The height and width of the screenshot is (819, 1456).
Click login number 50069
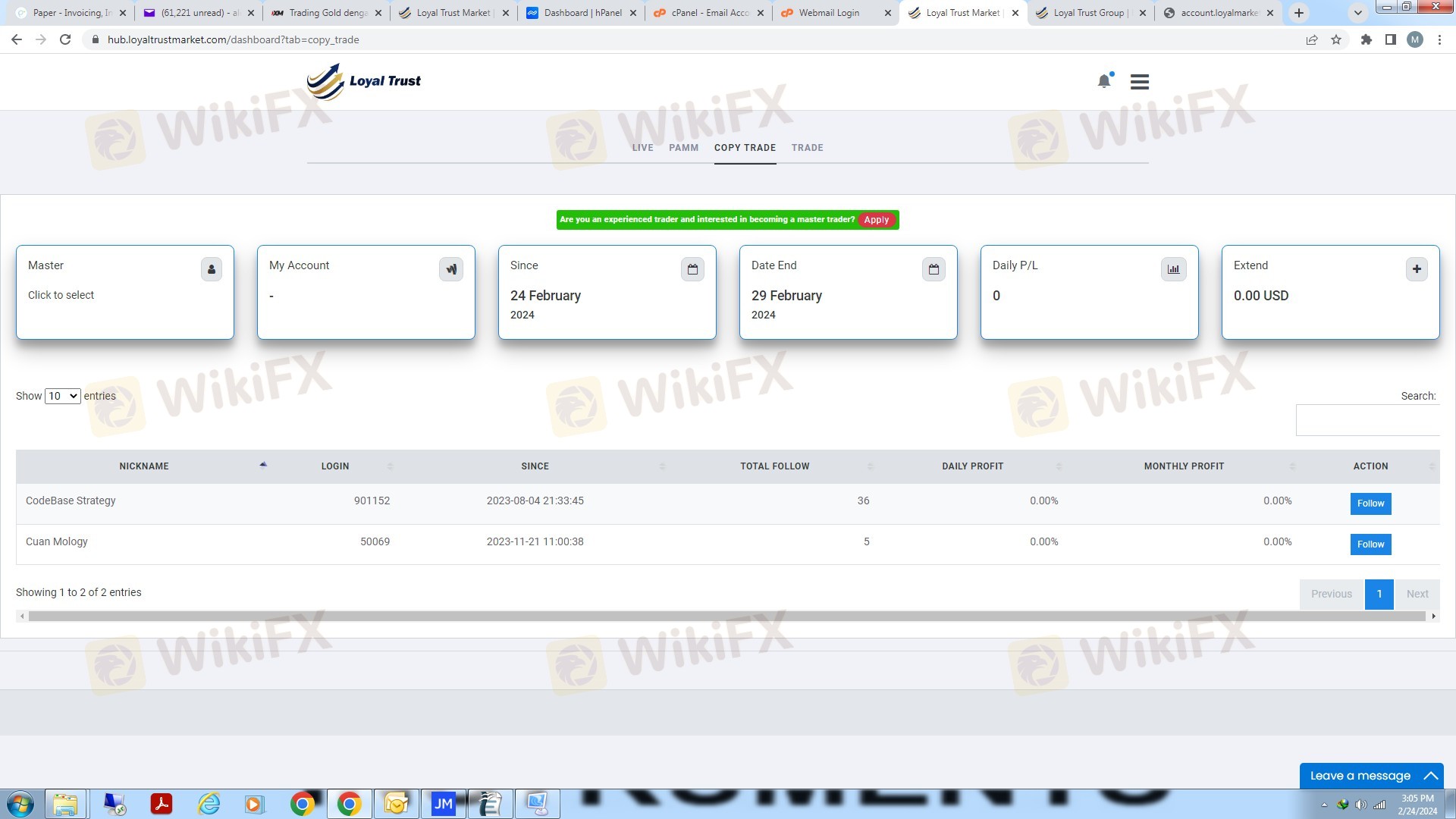coord(375,542)
